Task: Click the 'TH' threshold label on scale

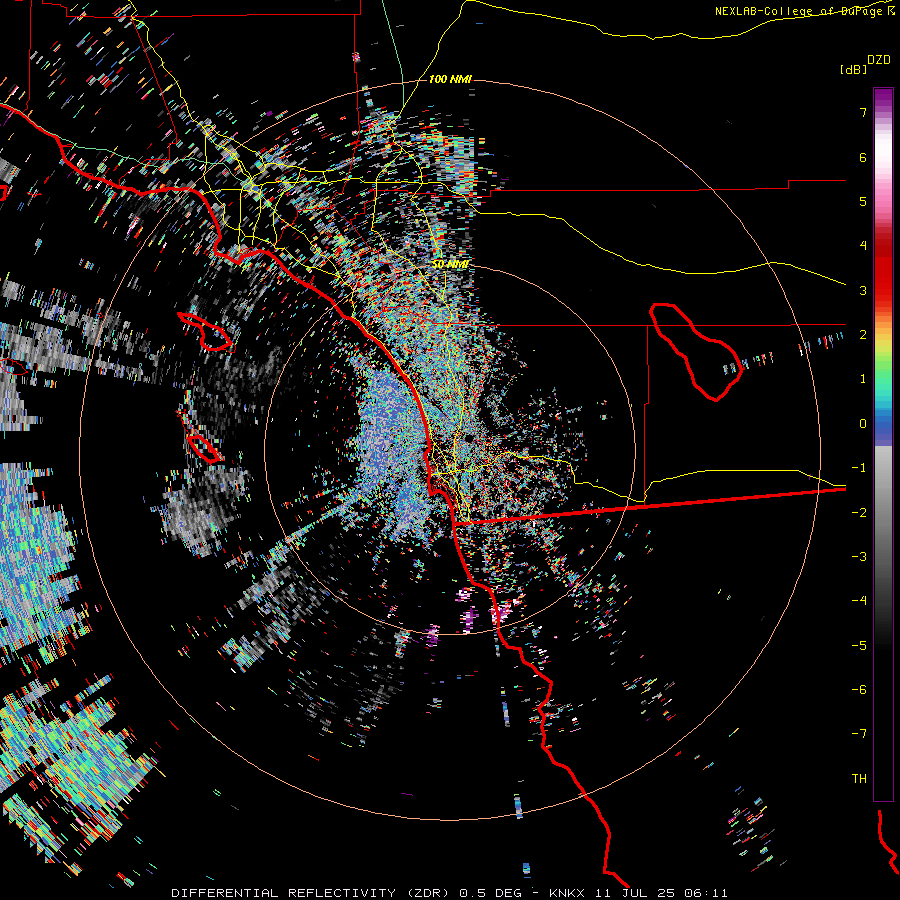Action: click(x=859, y=779)
